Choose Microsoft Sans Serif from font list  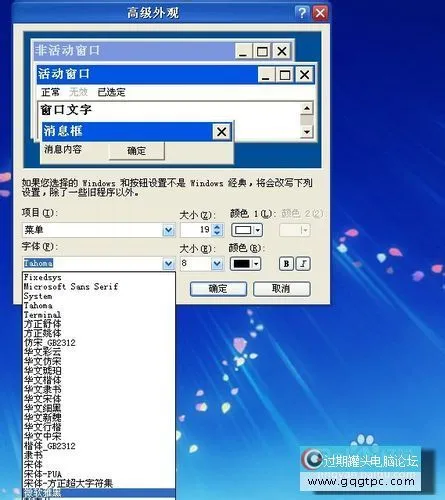click(99, 287)
